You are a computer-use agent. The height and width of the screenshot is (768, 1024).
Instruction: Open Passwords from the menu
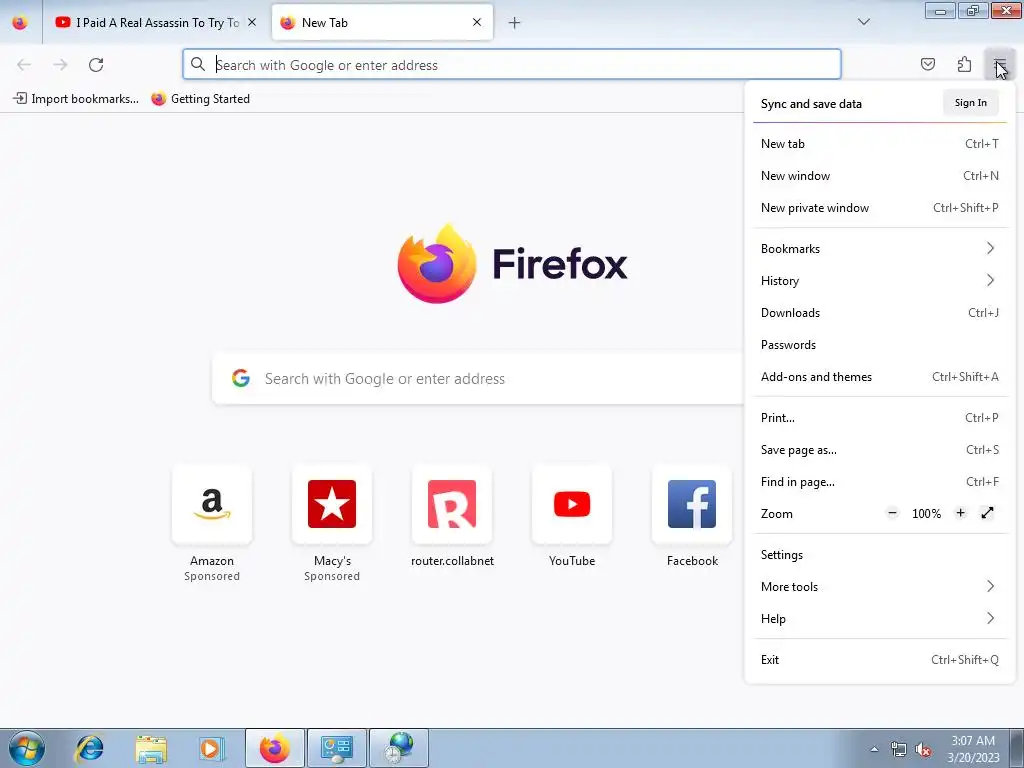pyautogui.click(x=880, y=345)
